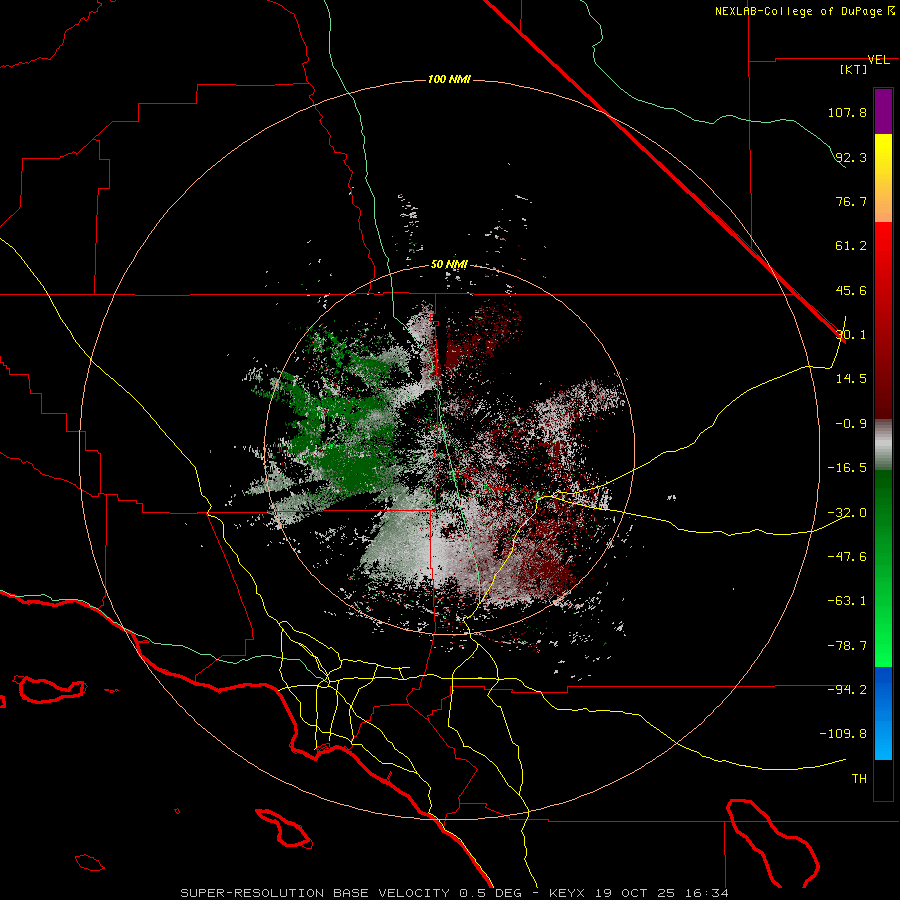
Task: Click the -94.2 legend value
Action: pos(847,689)
